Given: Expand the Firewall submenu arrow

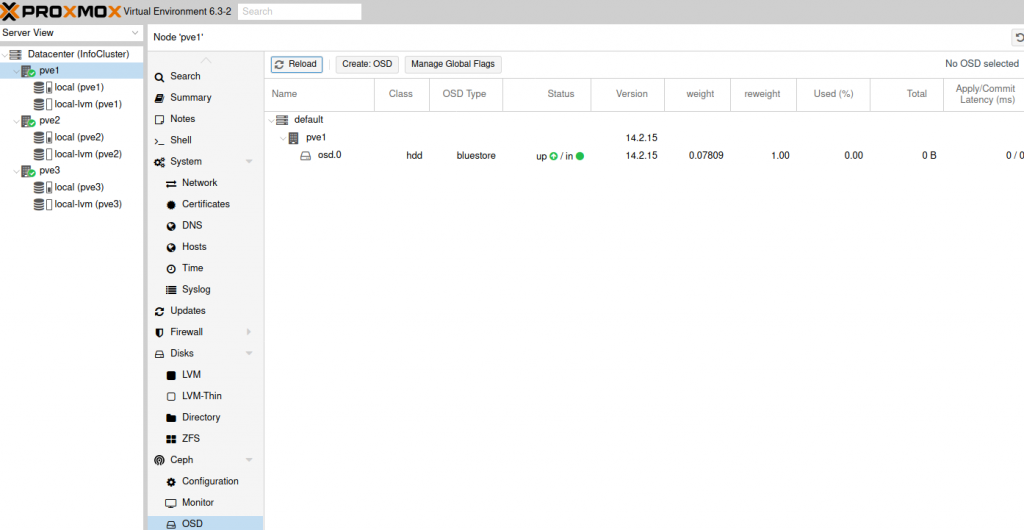Looking at the screenshot, I should point(249,332).
